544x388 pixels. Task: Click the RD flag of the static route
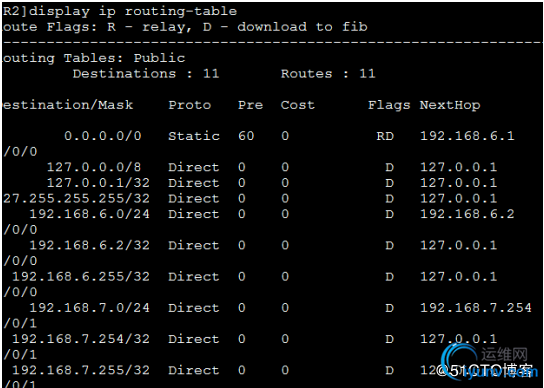coord(385,136)
